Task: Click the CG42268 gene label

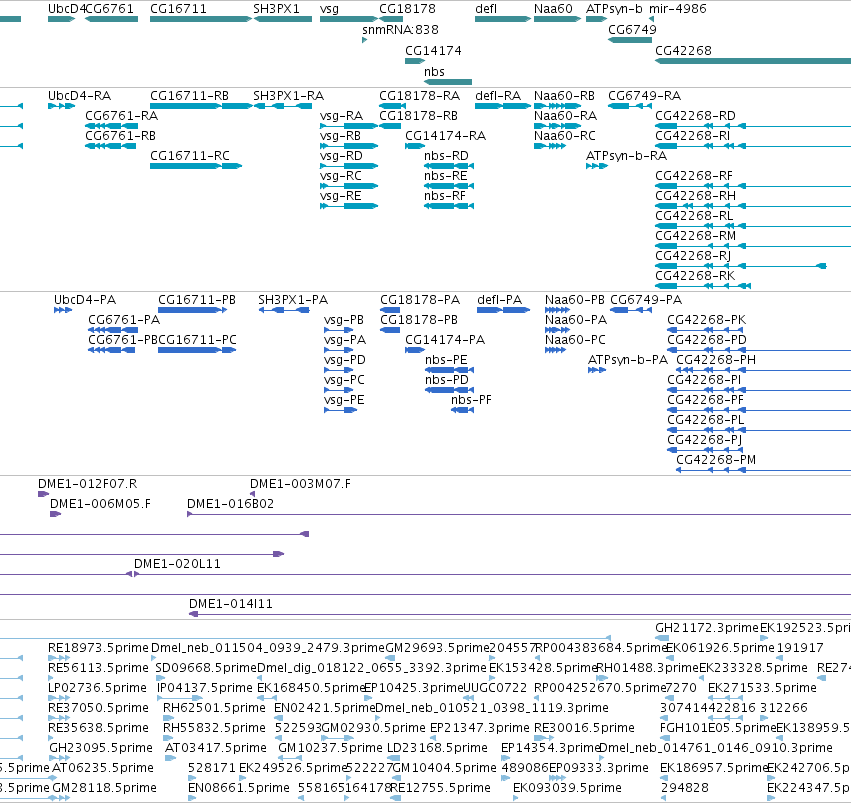Action: pos(683,50)
